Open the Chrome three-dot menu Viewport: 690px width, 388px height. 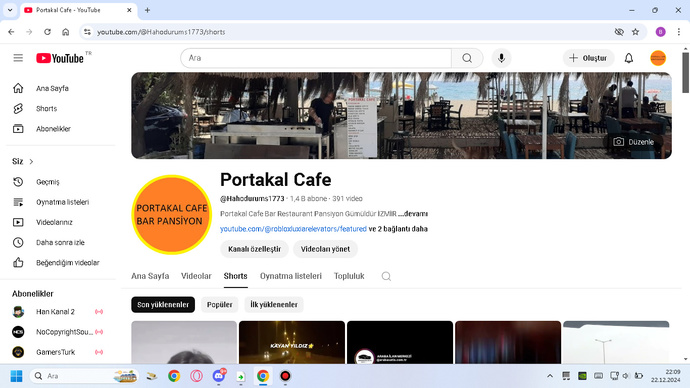[679, 32]
